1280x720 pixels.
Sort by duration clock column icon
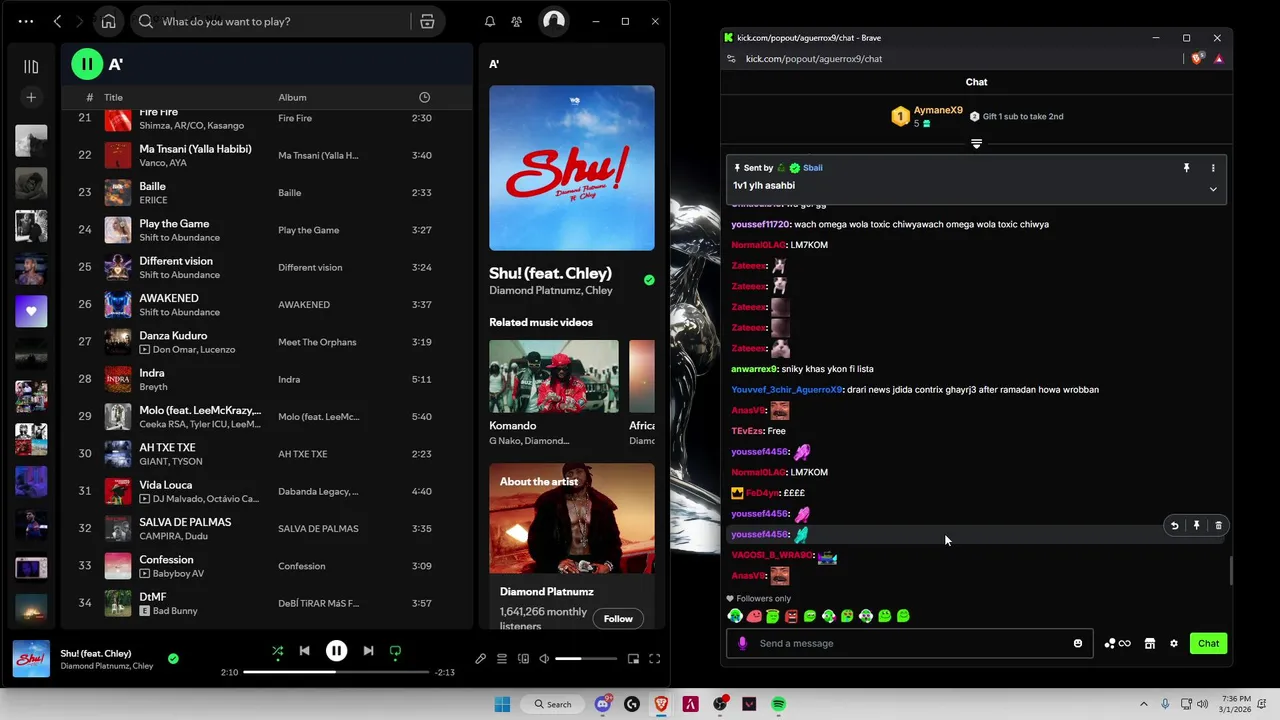(424, 97)
